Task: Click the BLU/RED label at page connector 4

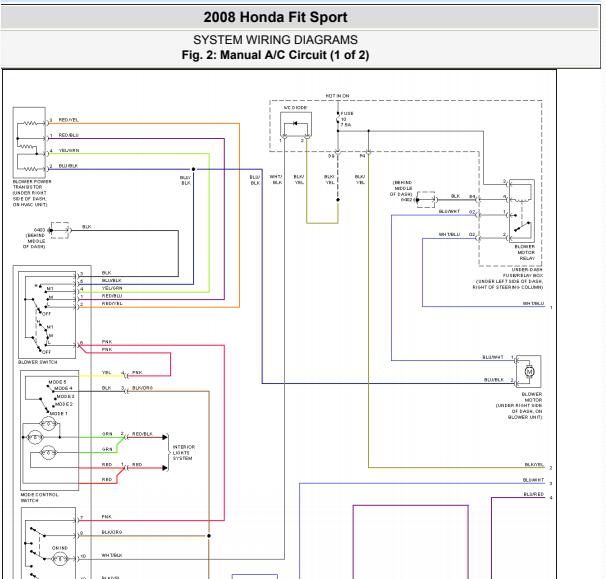Action: pyautogui.click(x=534, y=494)
